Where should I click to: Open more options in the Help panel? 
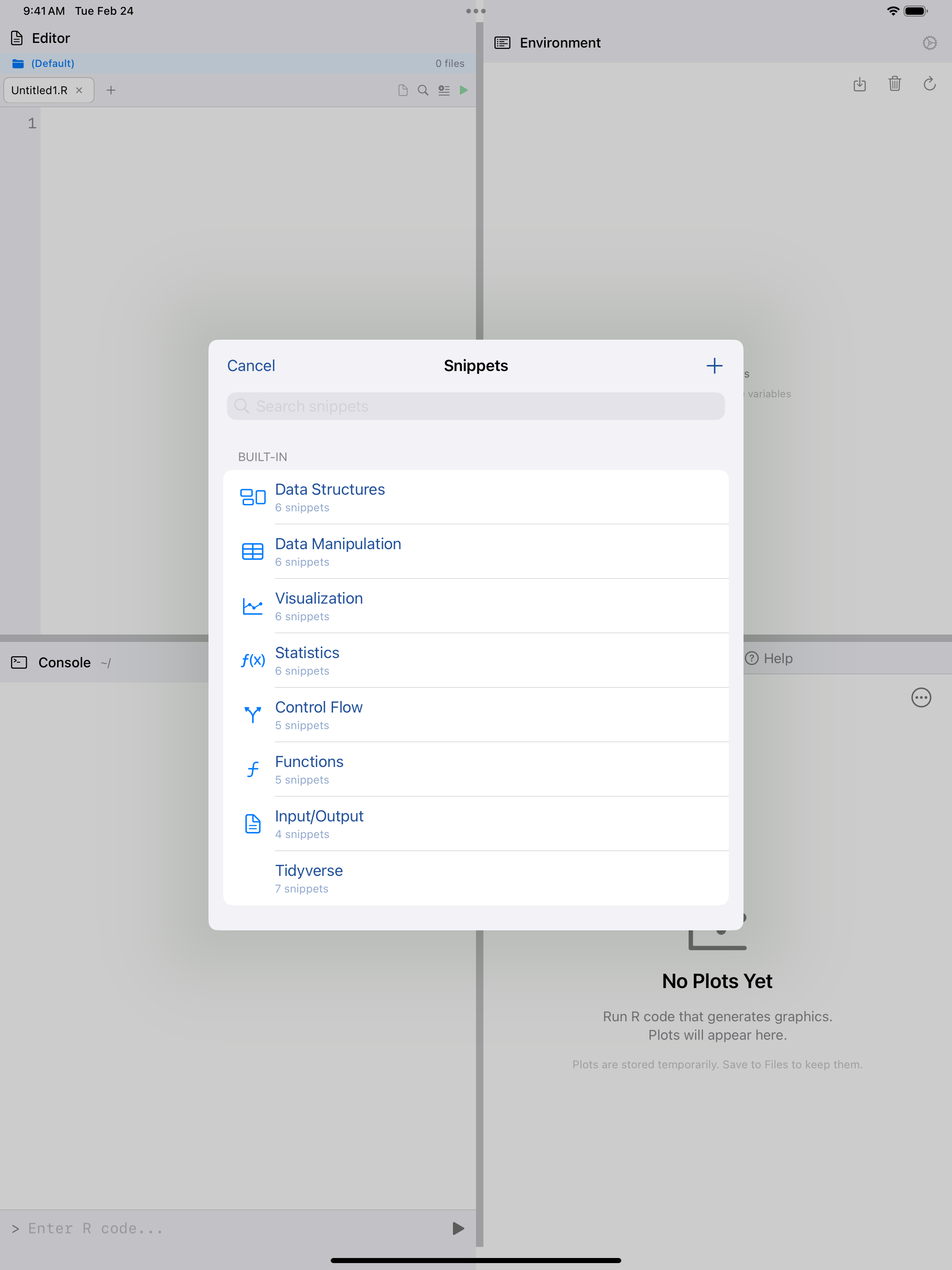click(921, 698)
